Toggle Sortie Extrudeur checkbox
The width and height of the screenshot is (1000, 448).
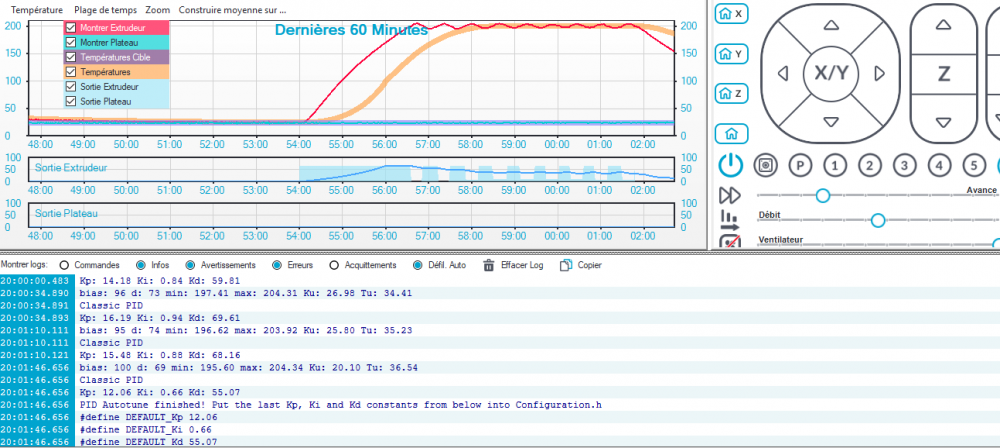71,86
